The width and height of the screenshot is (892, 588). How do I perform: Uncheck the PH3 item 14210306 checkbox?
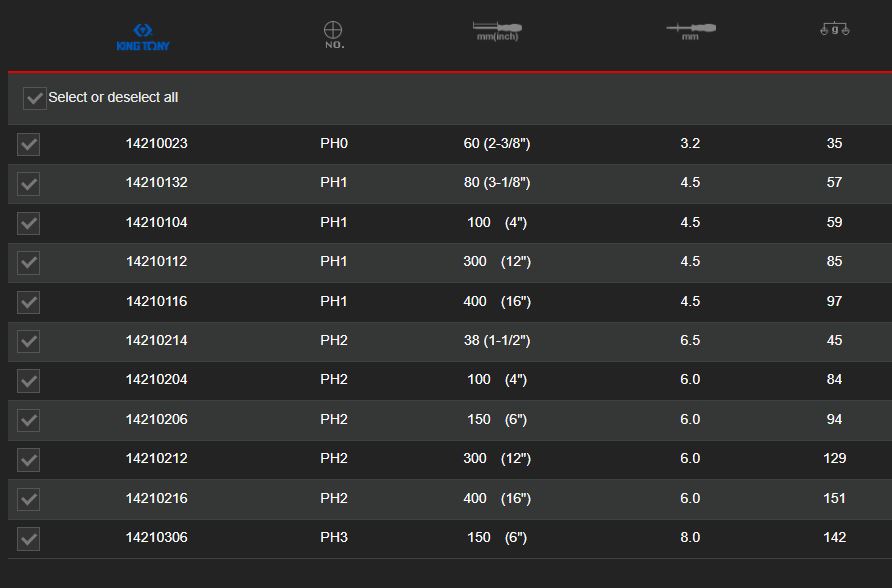tap(29, 539)
